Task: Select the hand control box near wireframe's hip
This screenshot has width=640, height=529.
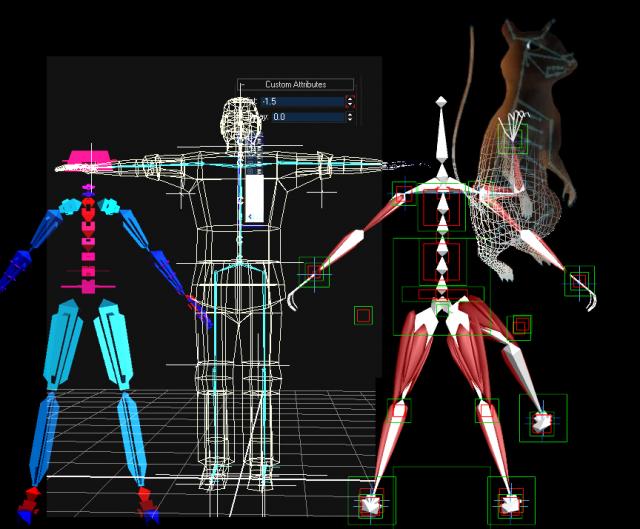Action: (x=315, y=271)
